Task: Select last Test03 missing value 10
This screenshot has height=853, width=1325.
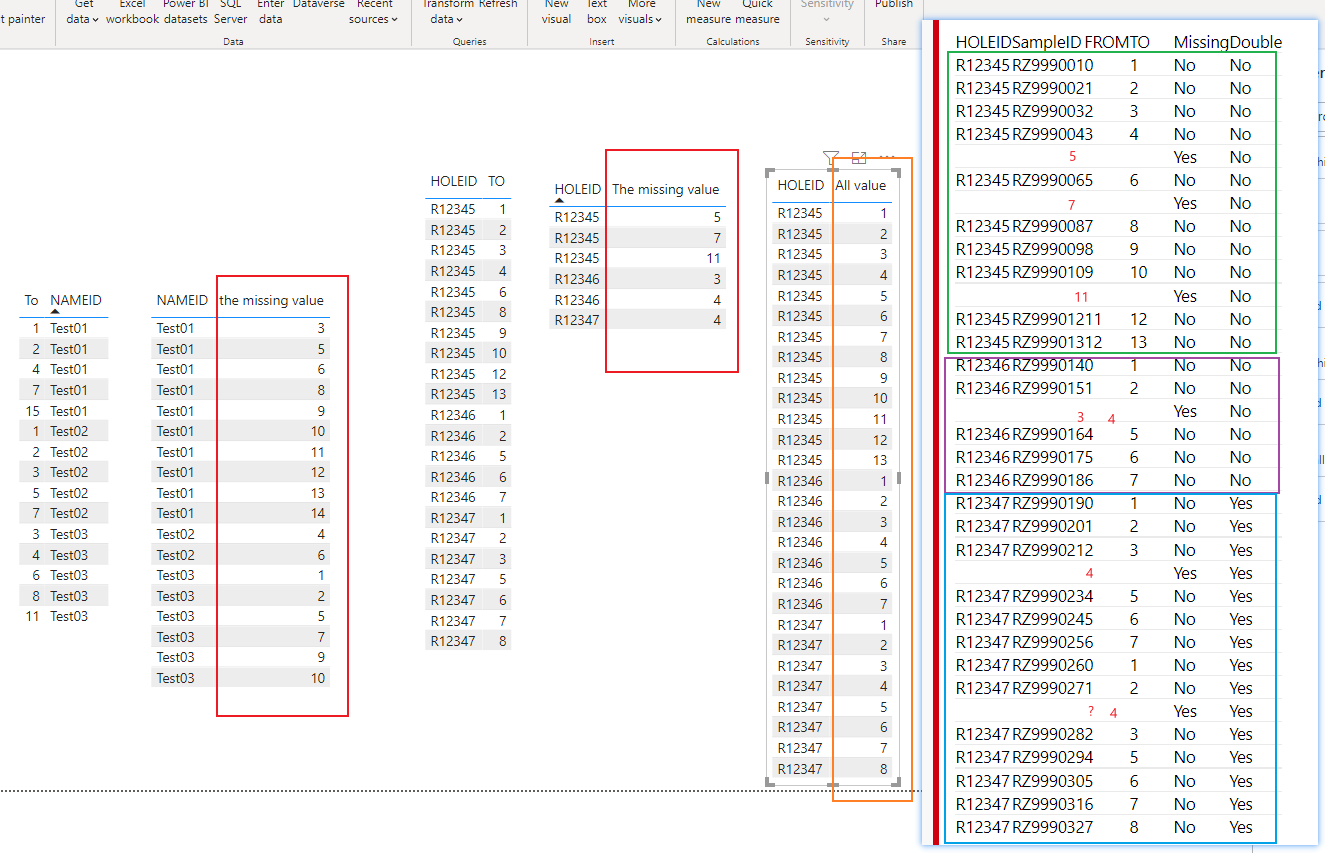Action: coord(318,678)
